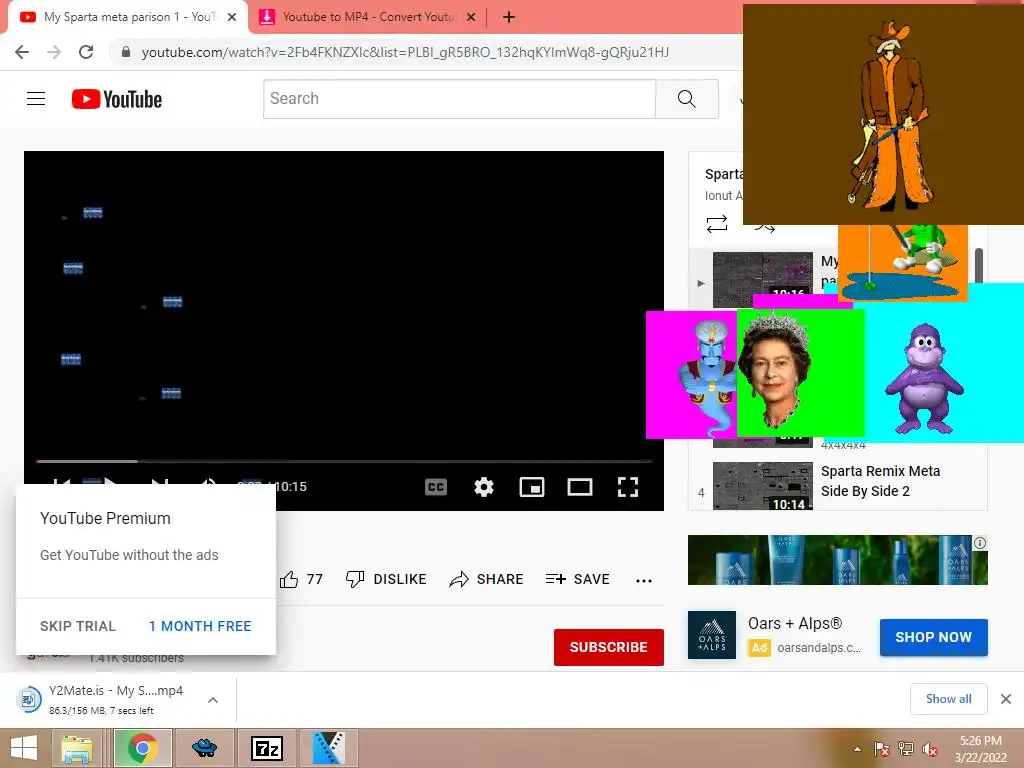Viewport: 1024px width, 768px height.
Task: Go back to previous browser page
Action: [22, 52]
